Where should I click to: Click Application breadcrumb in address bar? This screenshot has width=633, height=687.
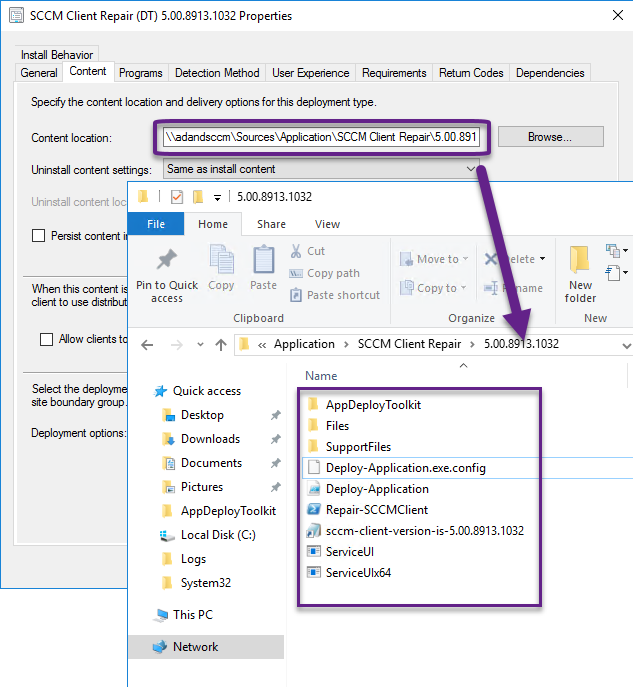coord(304,344)
